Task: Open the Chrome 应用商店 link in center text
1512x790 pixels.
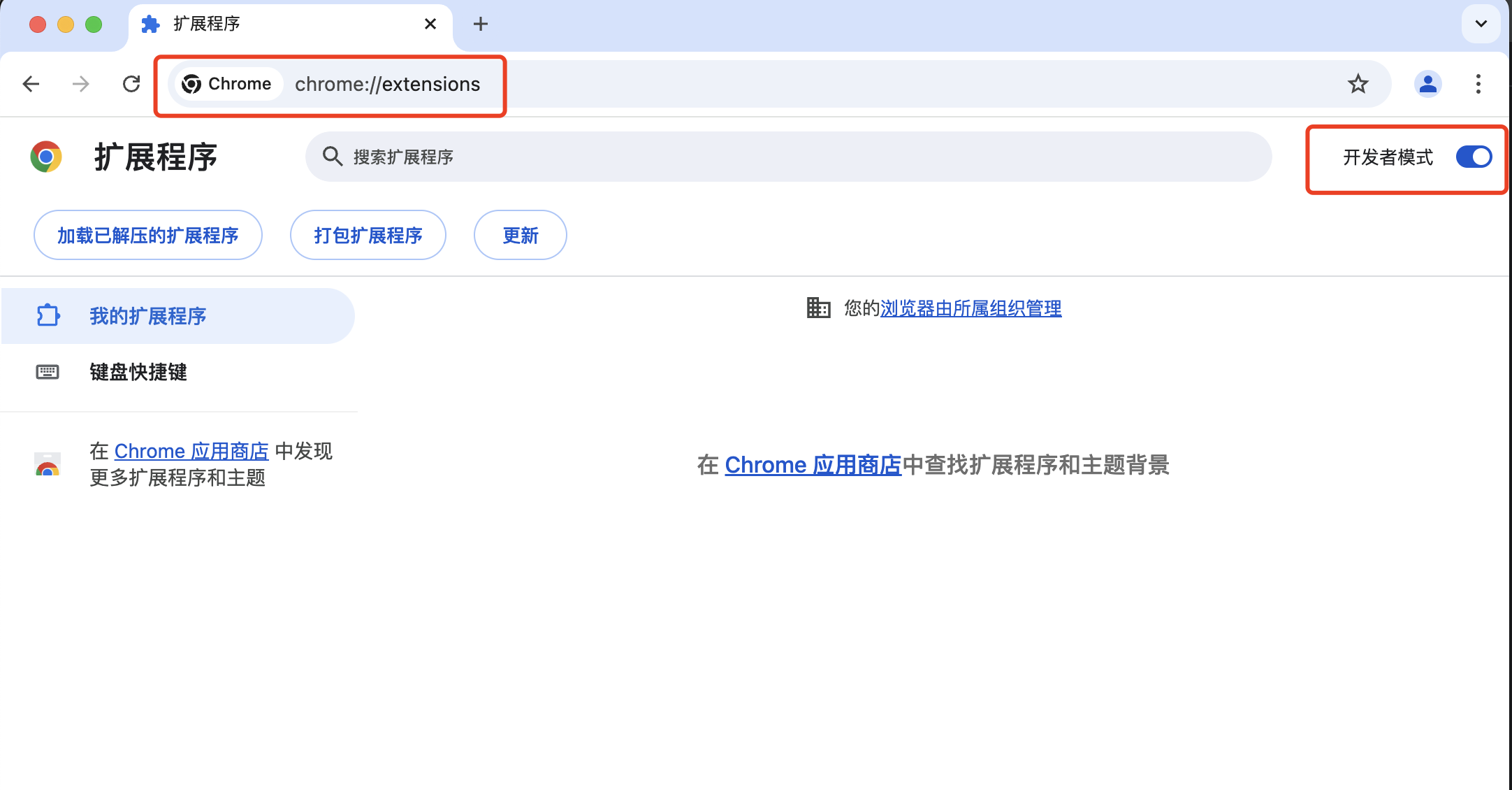Action: 812,464
